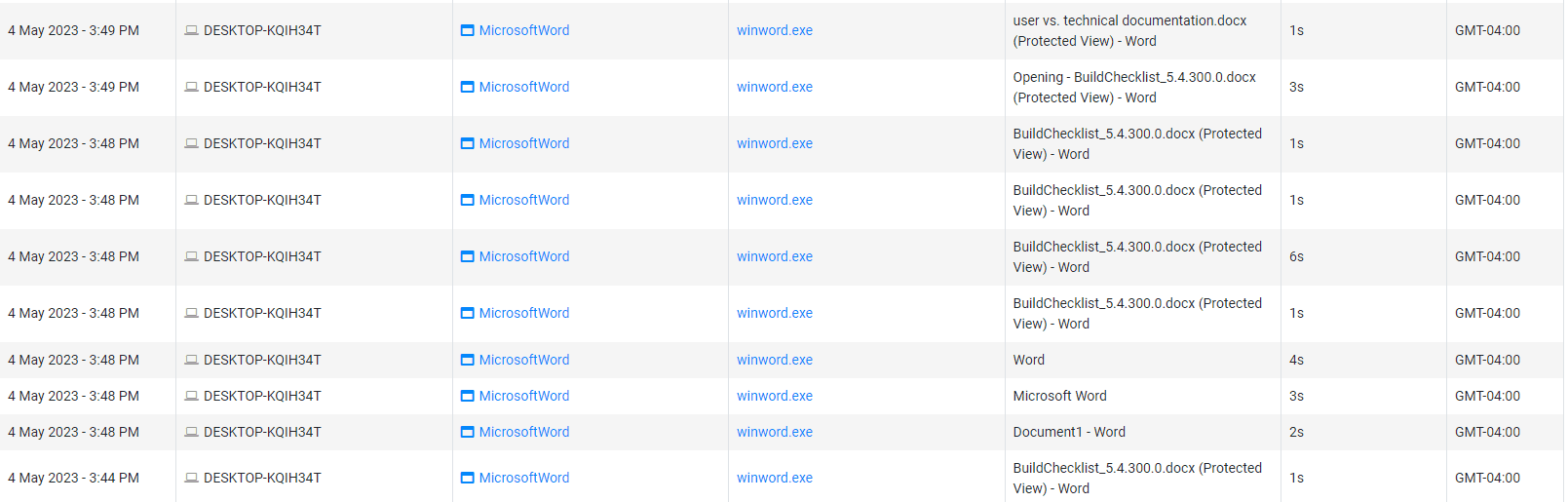The height and width of the screenshot is (502, 1568).
Task: Click the computer icon in the Opening - BuildChecklist row
Action: tap(192, 88)
